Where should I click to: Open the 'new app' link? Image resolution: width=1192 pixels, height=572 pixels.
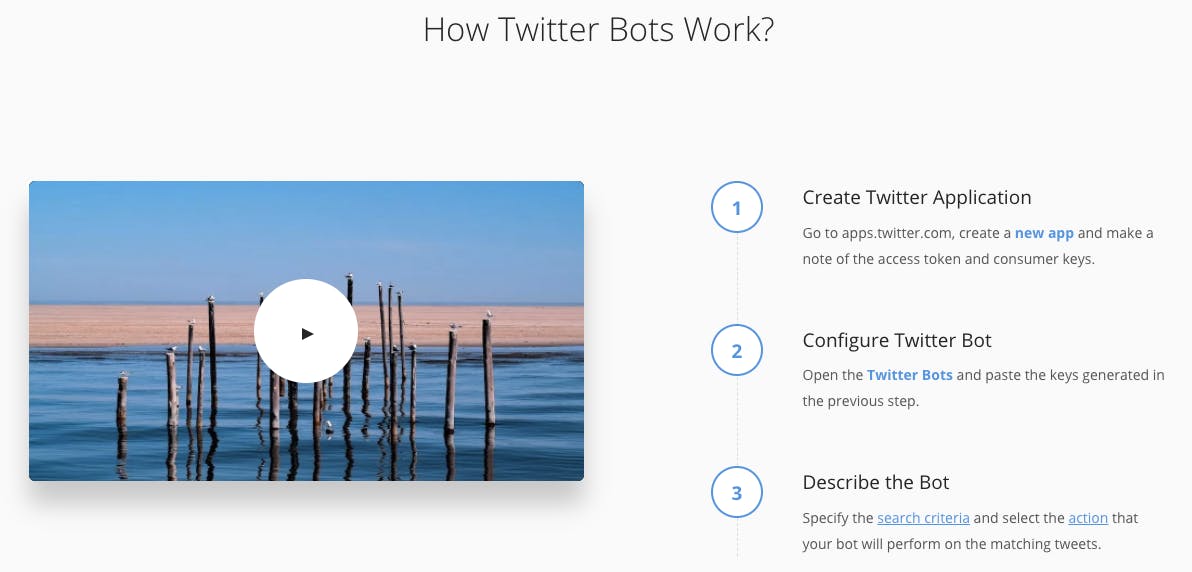(1044, 233)
